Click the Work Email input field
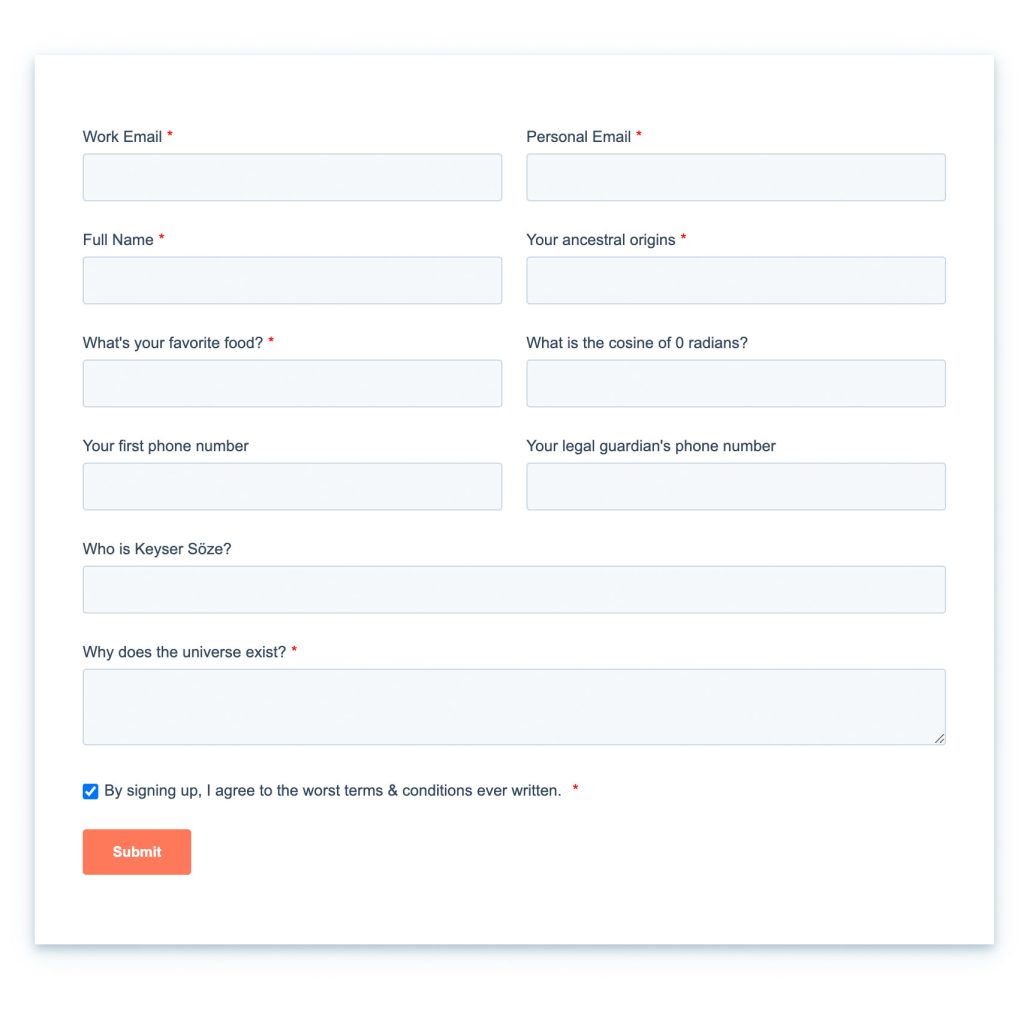Screen dimensions: 1024x1024 292,177
